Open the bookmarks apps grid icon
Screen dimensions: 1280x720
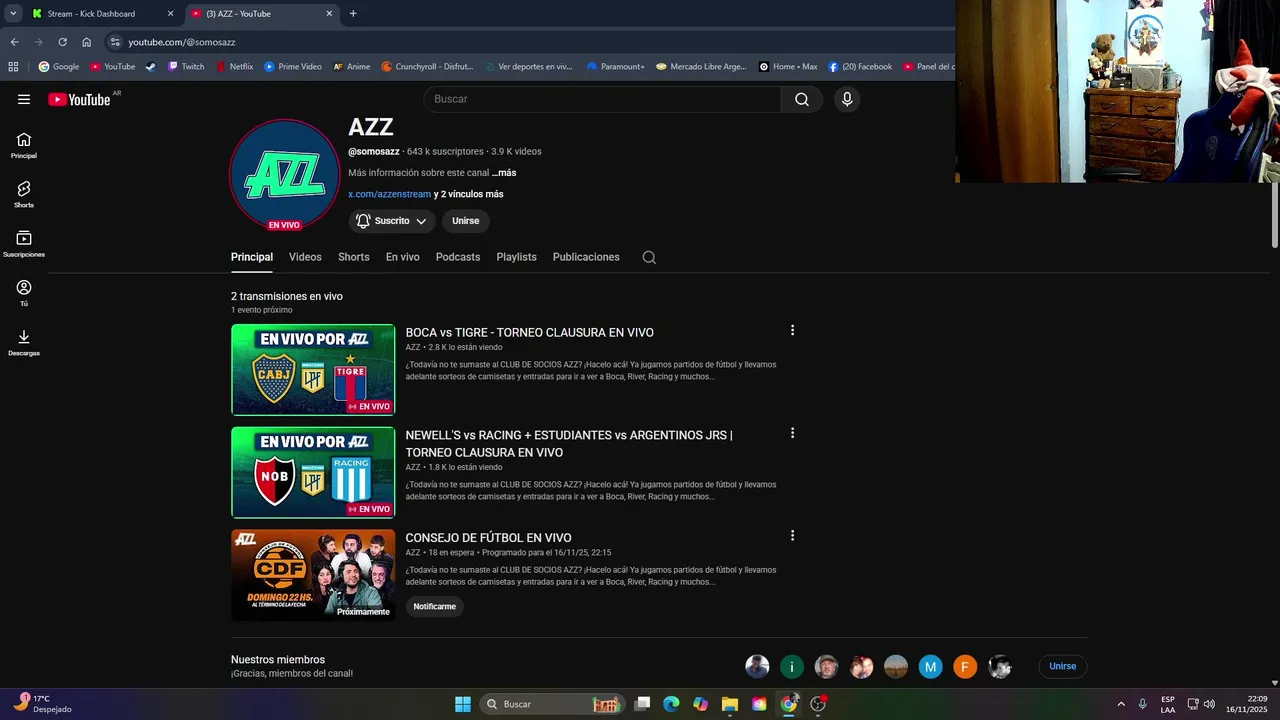(13, 67)
